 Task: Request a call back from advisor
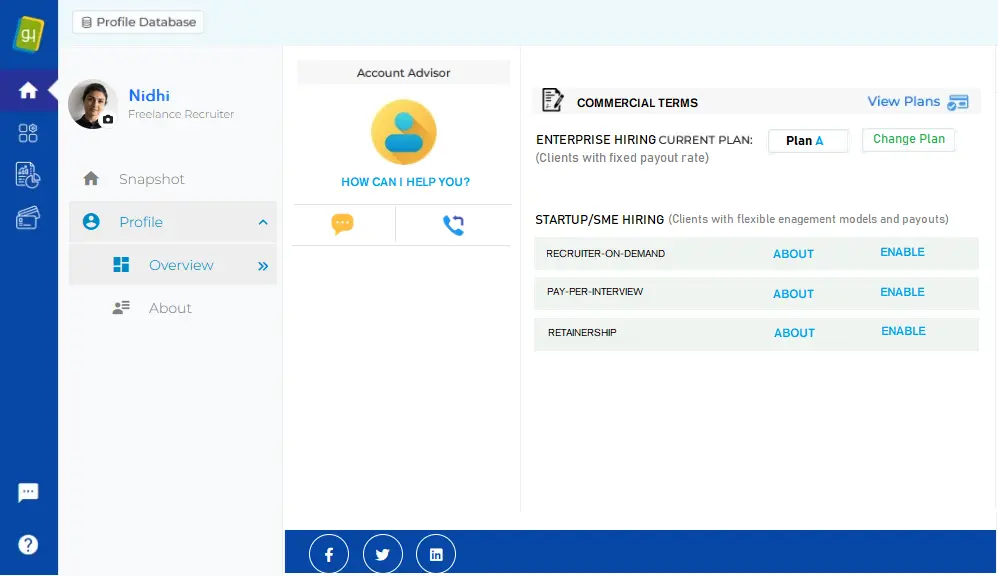pos(453,225)
